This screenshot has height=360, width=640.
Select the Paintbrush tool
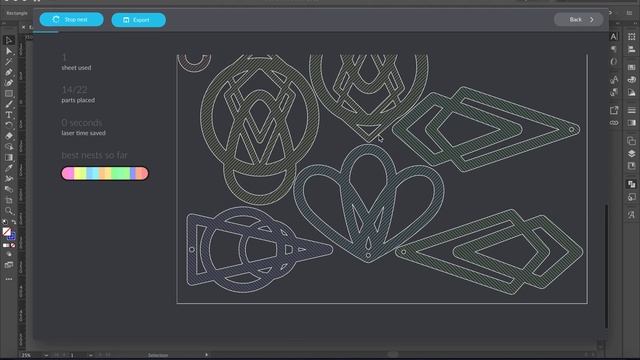(9, 104)
